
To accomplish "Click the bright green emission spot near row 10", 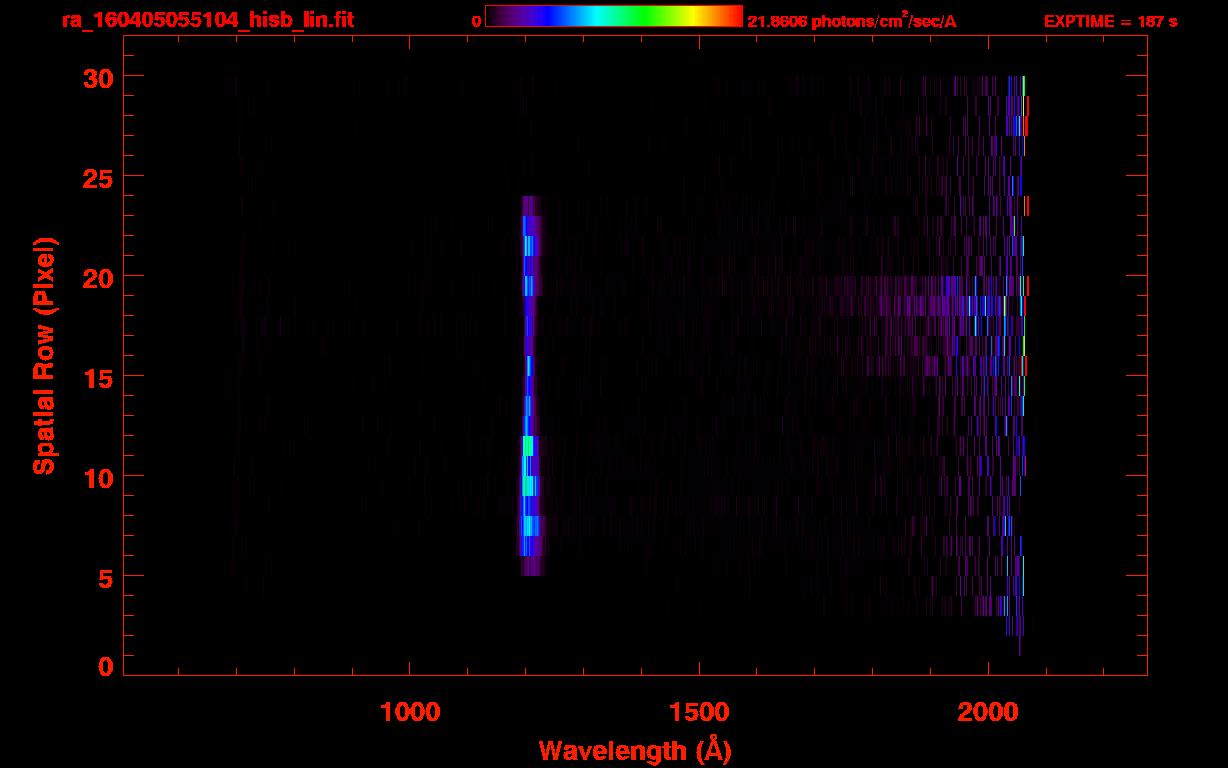I will pyautogui.click(x=528, y=486).
